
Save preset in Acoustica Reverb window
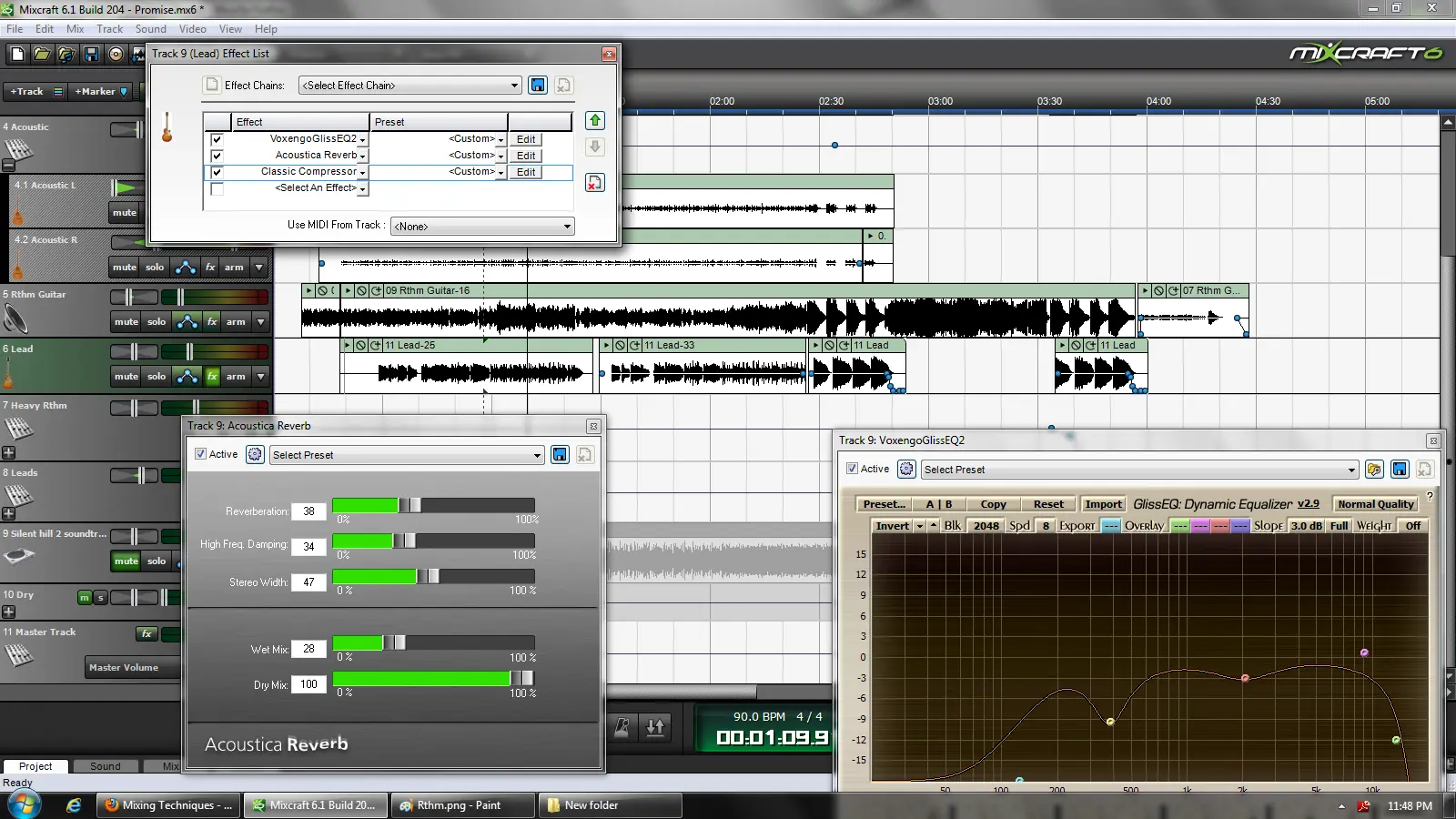561,454
